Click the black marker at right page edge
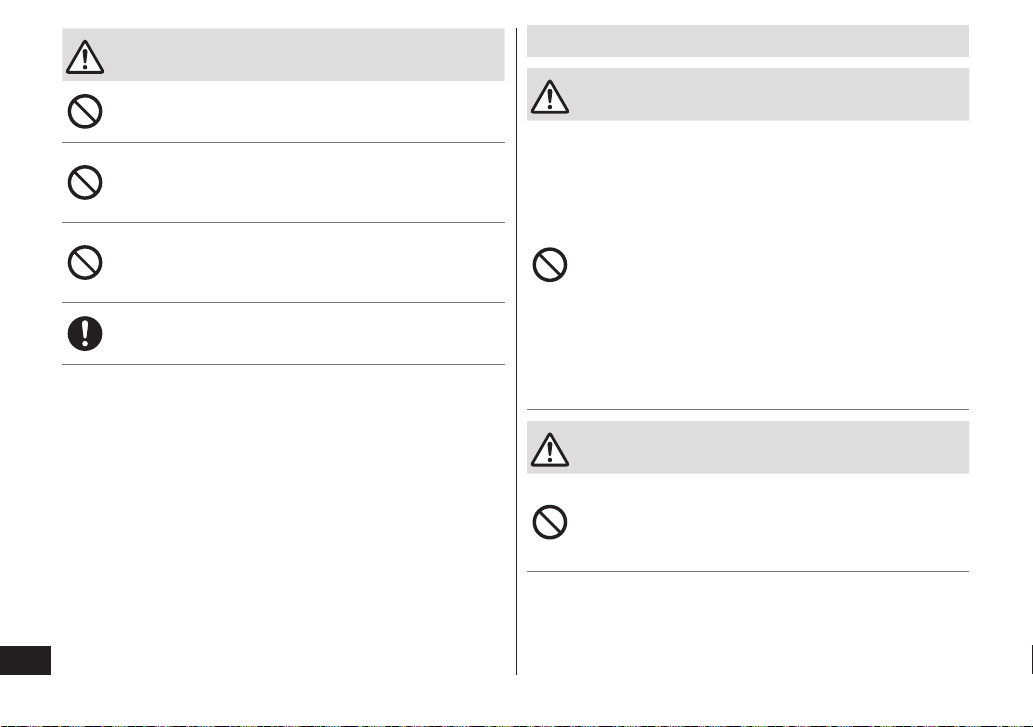Screen dimensions: 1033x727 coord(1031,659)
